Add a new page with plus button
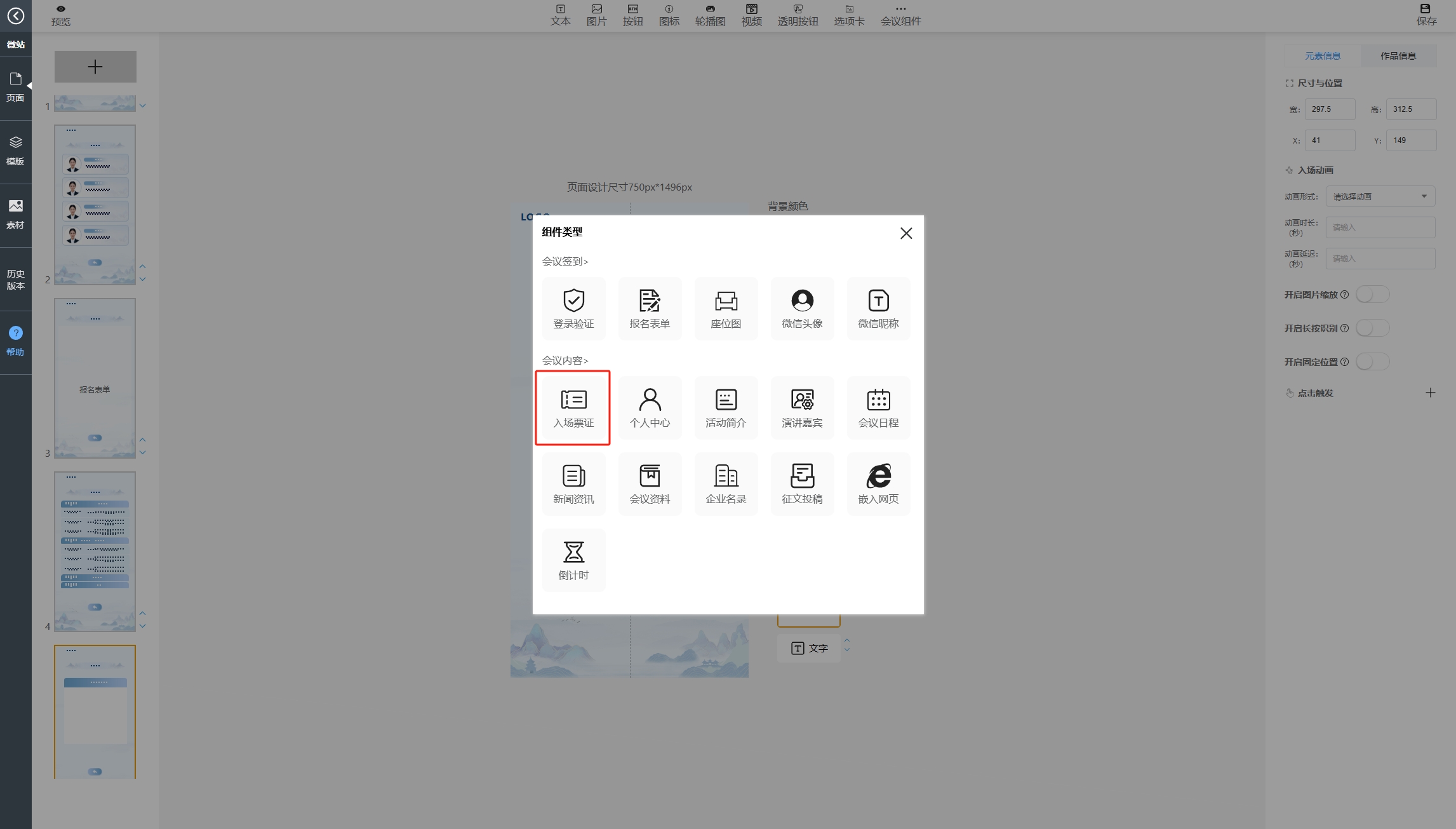The width and height of the screenshot is (1456, 829). 95,67
